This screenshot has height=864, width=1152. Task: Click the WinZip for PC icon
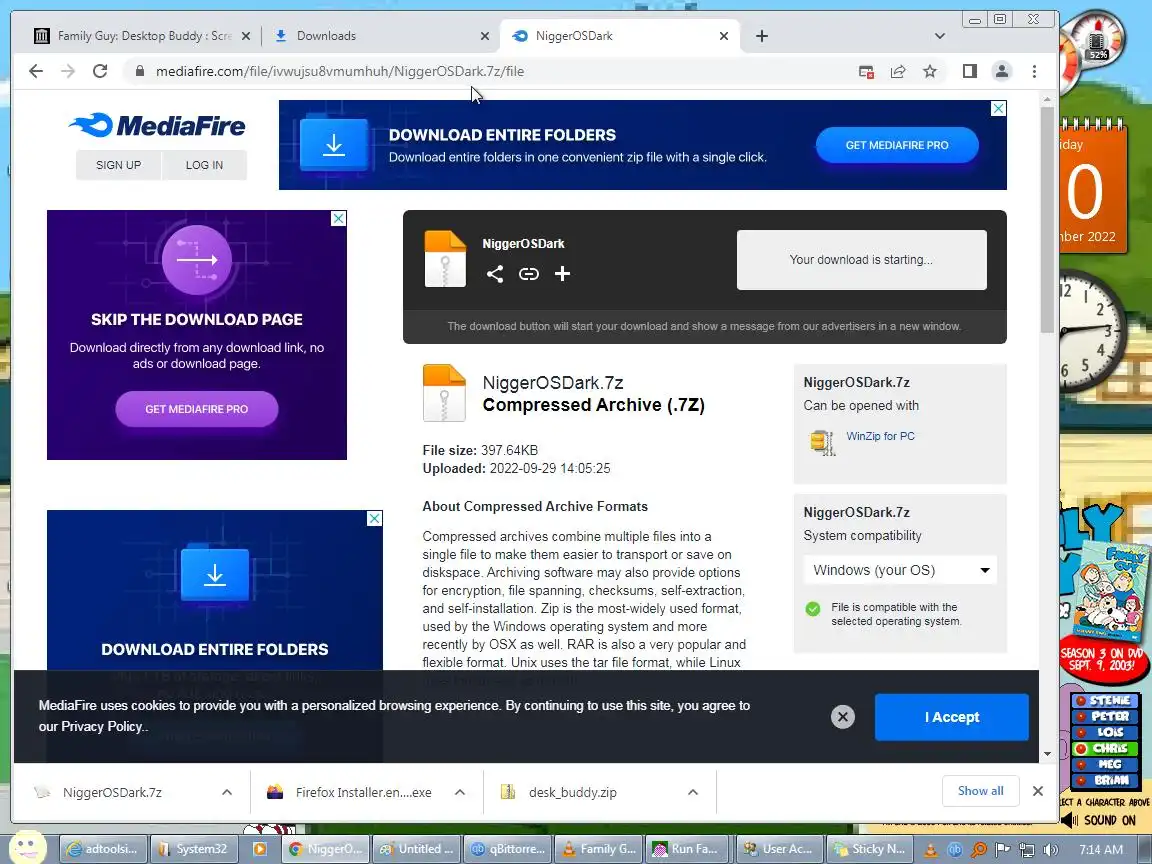pos(823,442)
